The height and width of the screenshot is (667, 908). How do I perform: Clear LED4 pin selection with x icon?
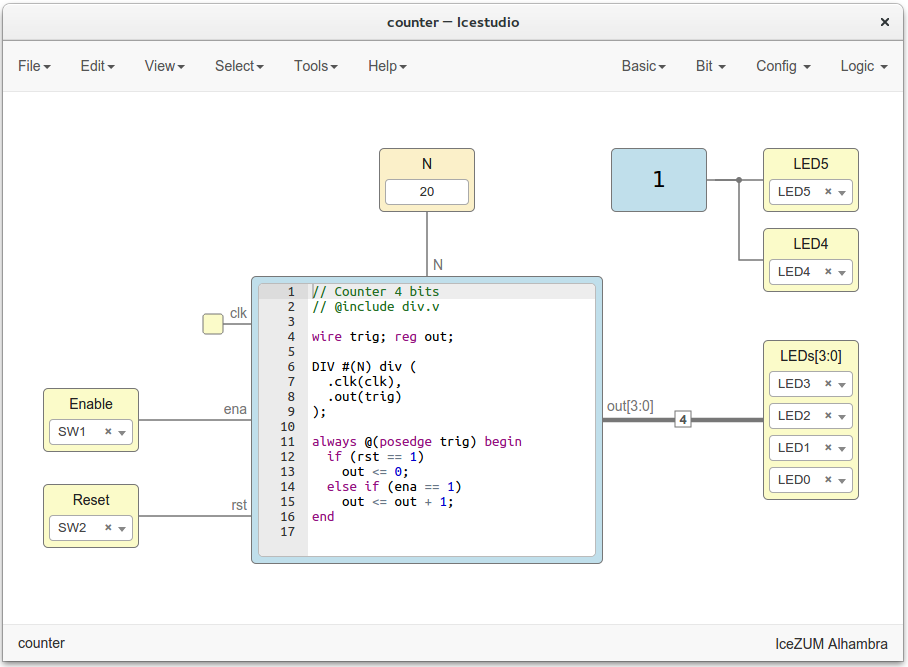point(828,272)
